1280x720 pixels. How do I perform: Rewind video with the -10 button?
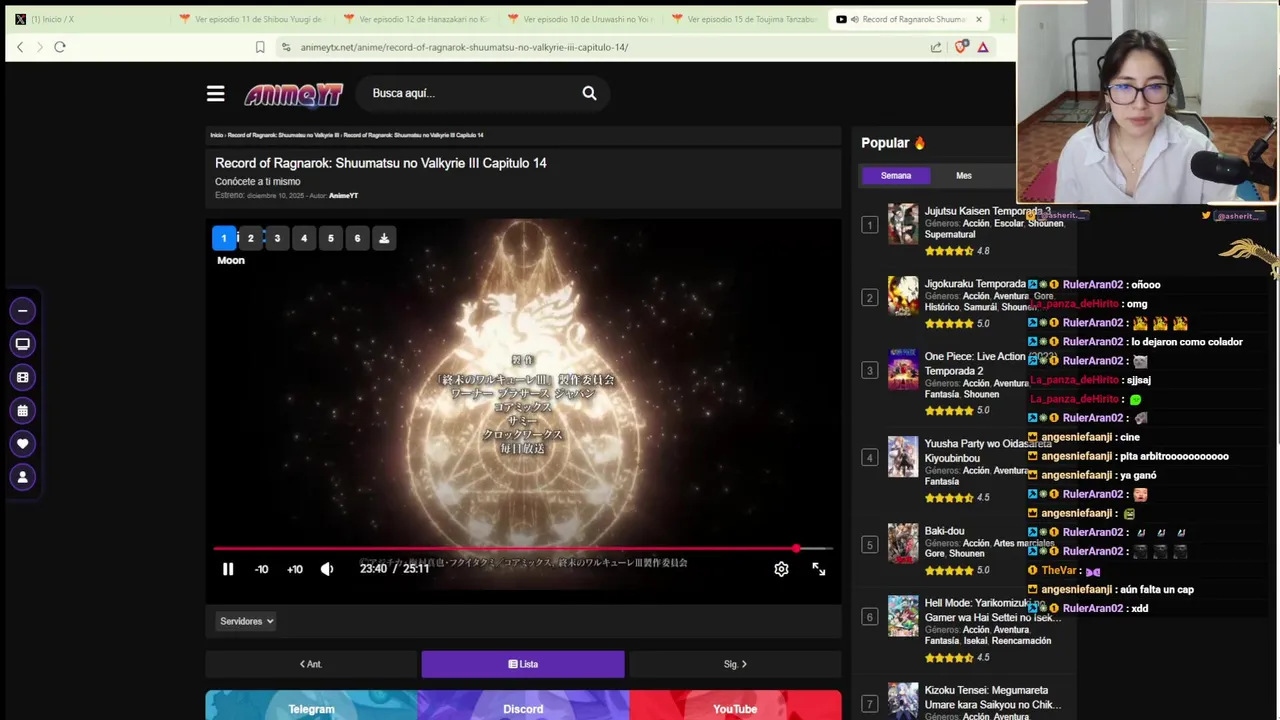coord(262,569)
